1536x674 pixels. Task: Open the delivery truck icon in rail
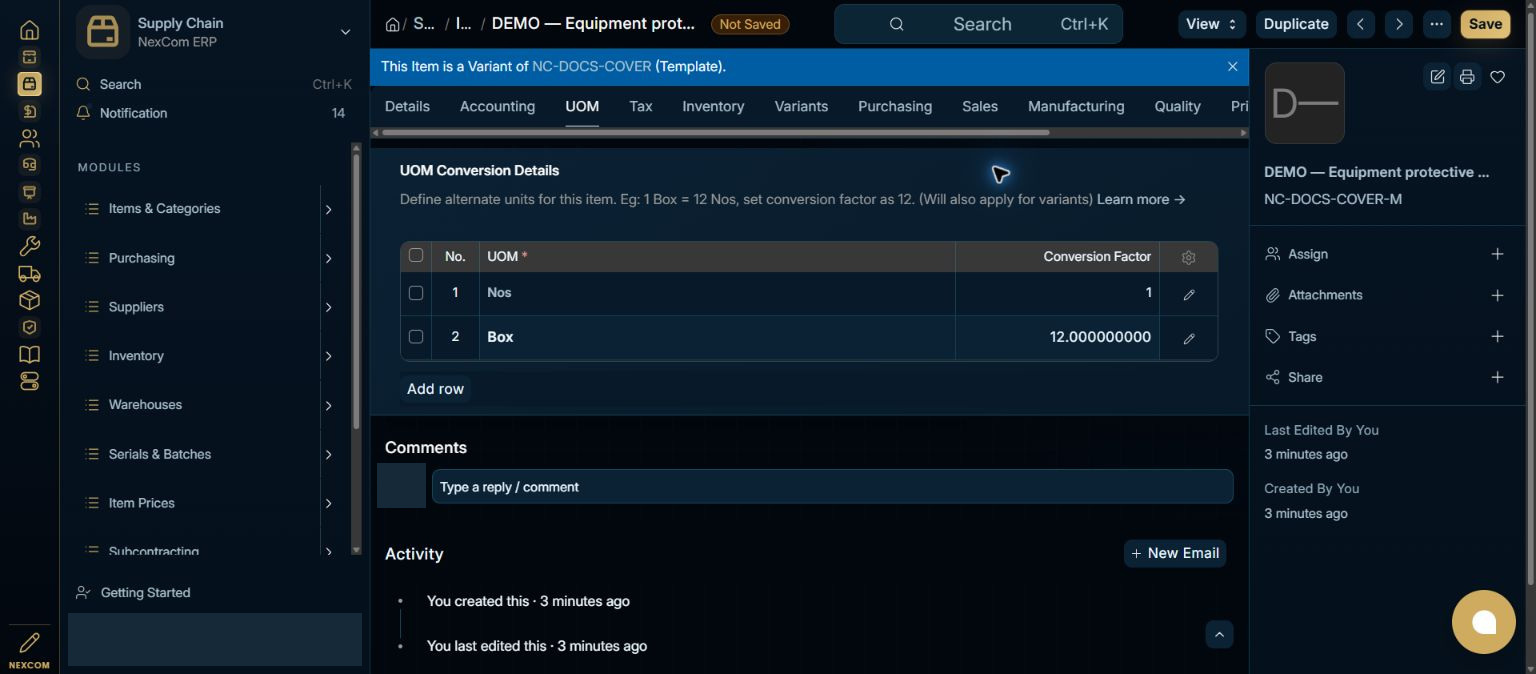(x=29, y=273)
